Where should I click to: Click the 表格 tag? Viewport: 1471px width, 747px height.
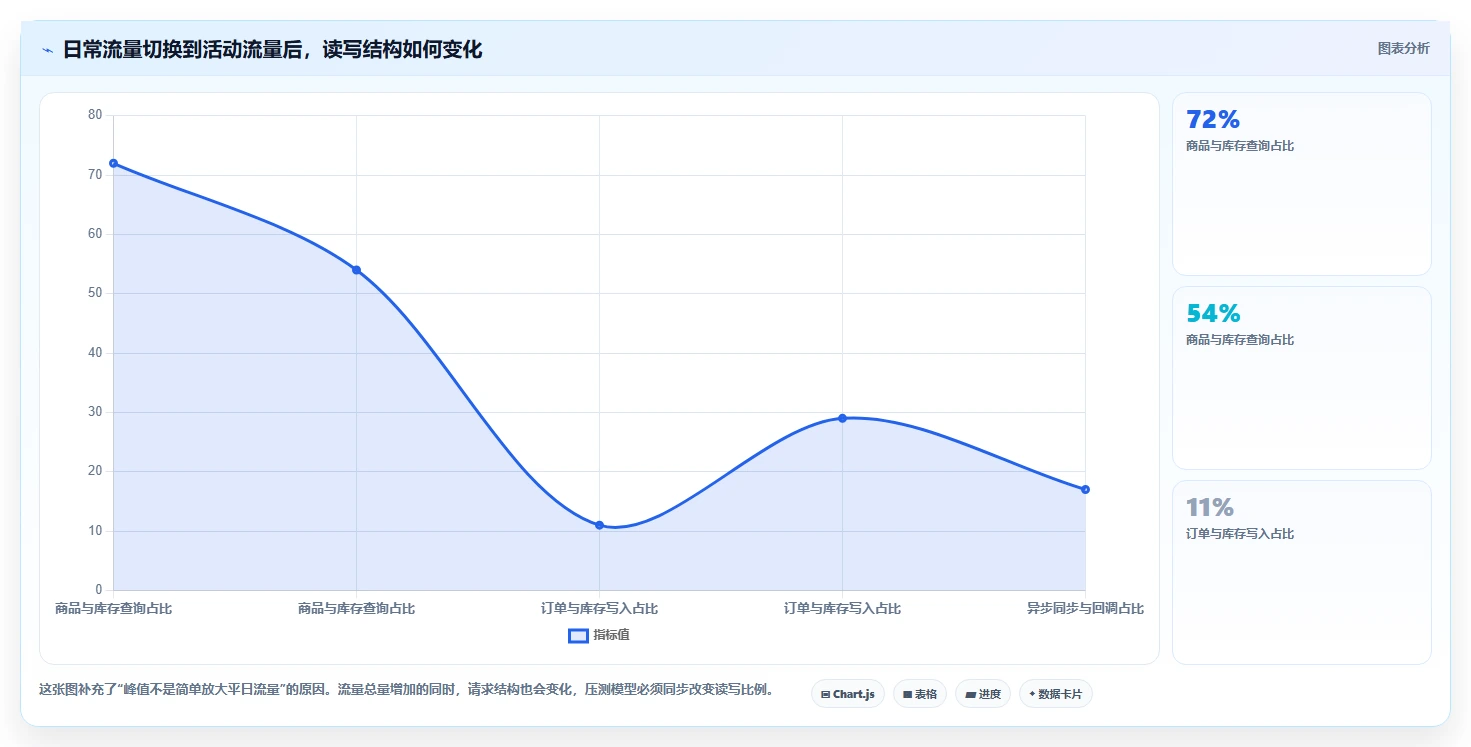tap(920, 693)
